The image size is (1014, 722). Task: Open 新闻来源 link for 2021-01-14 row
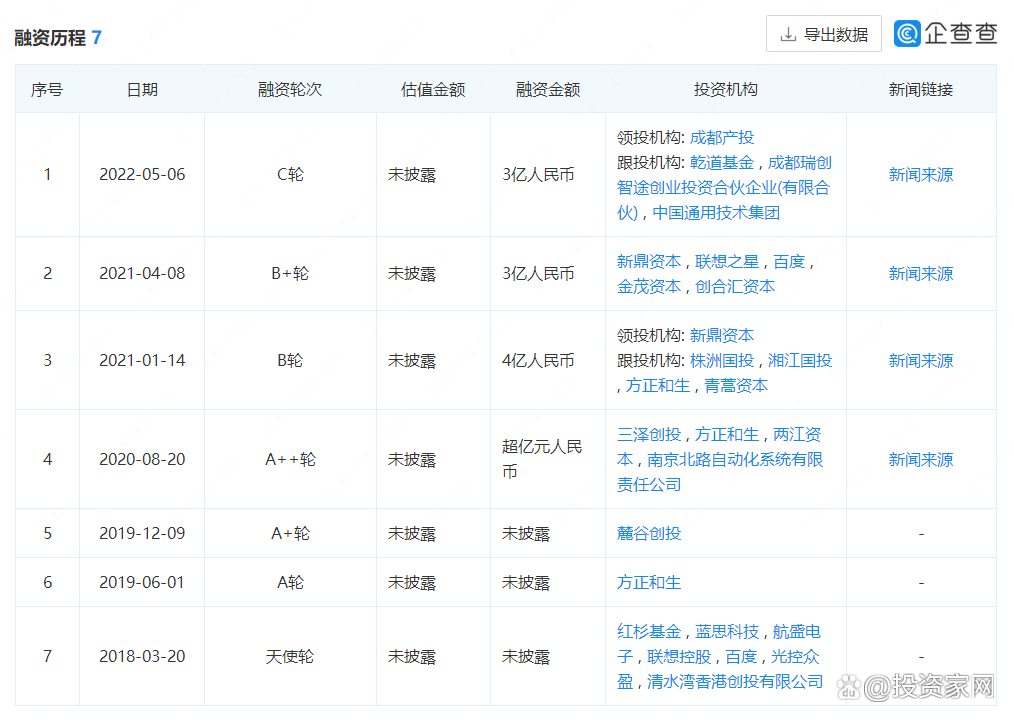pyautogui.click(x=921, y=360)
